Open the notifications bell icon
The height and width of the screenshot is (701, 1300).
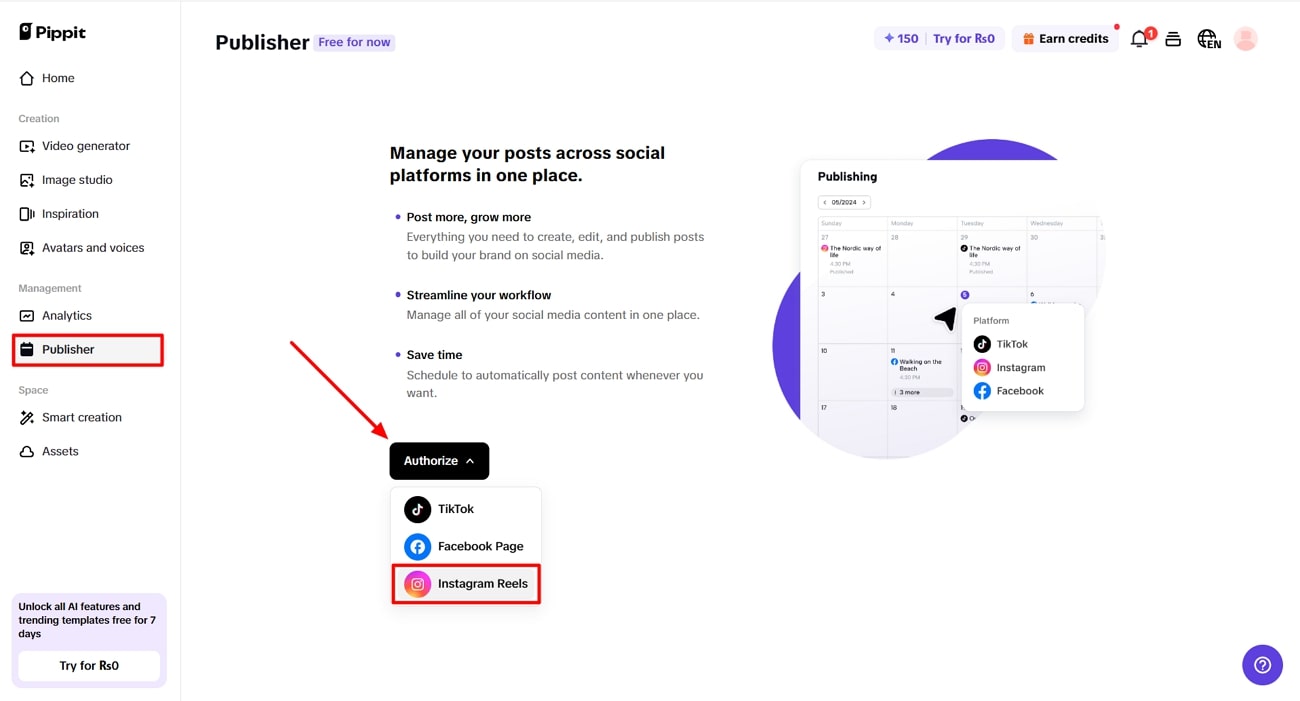pos(1139,39)
